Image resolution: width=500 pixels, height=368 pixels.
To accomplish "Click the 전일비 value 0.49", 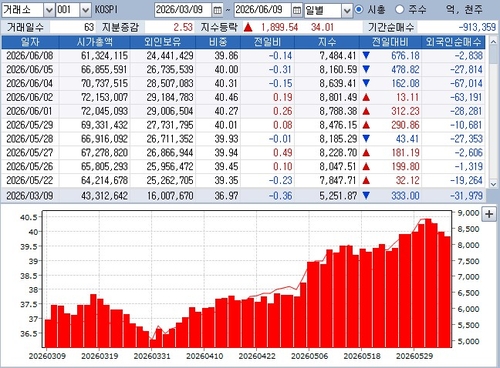I will point(283,153).
